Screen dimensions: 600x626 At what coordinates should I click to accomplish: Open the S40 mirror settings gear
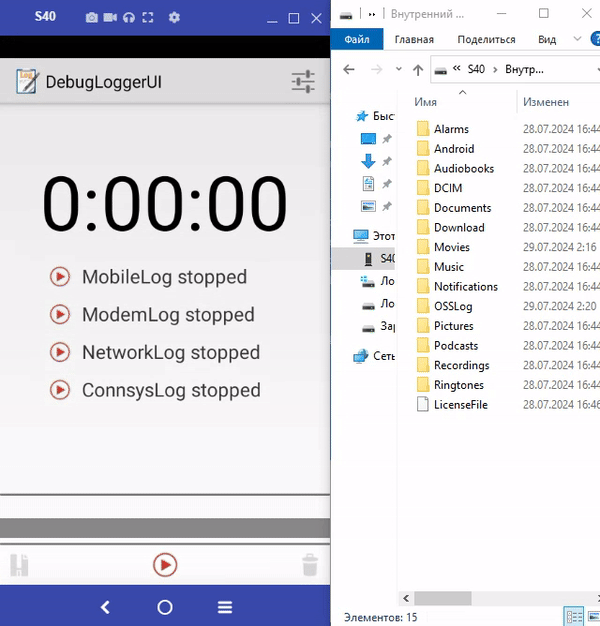tap(175, 18)
